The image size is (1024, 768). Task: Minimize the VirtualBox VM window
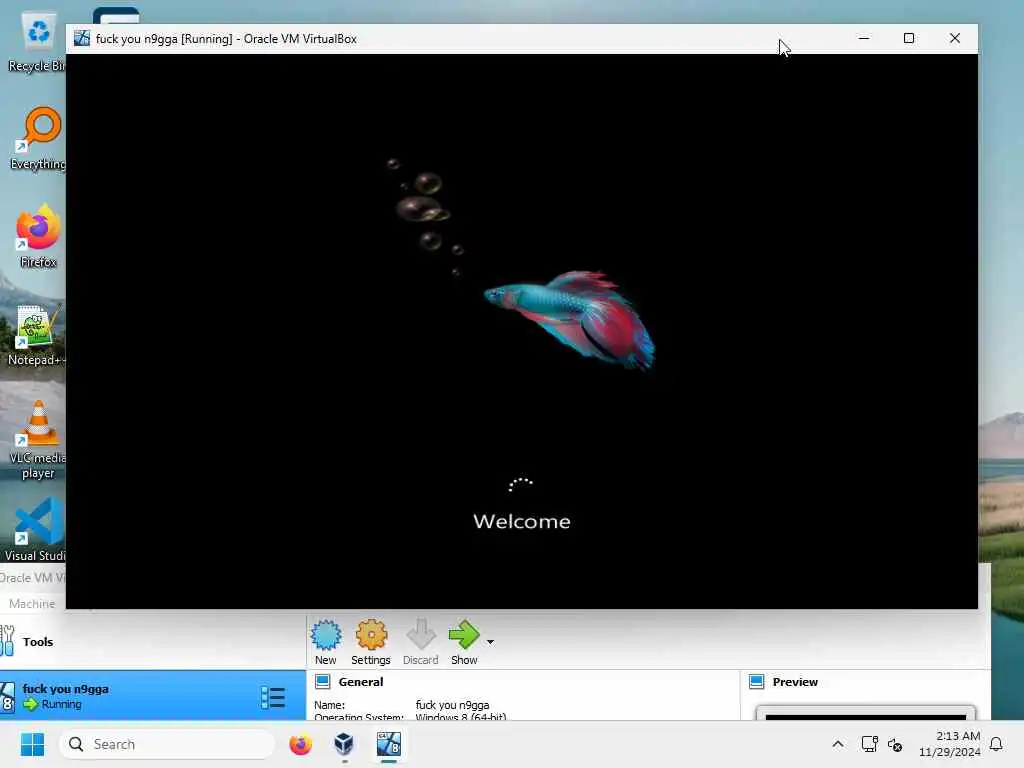[863, 39]
